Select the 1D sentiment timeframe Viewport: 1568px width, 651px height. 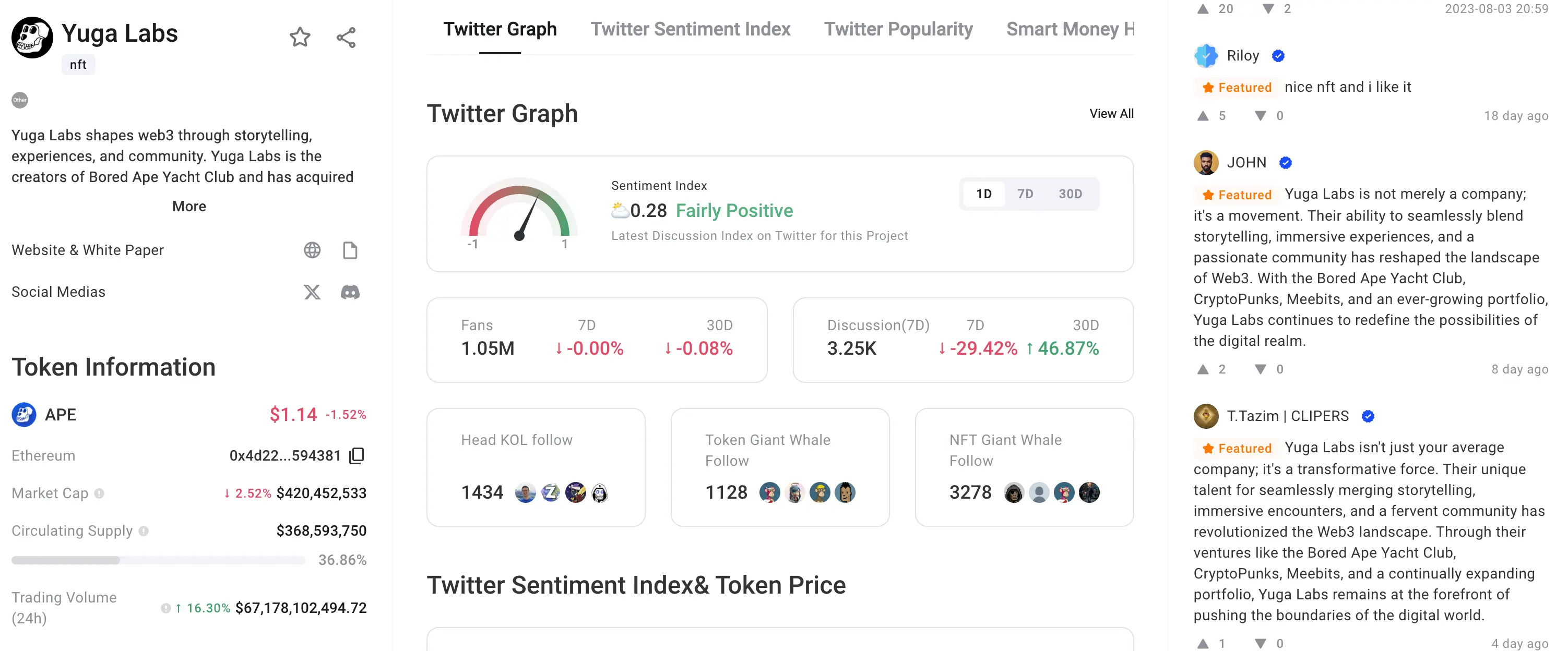click(x=983, y=194)
